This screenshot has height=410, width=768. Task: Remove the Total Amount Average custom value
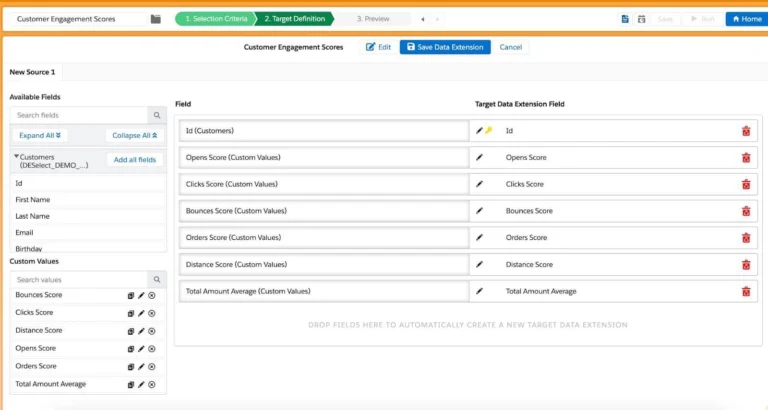[x=152, y=385]
